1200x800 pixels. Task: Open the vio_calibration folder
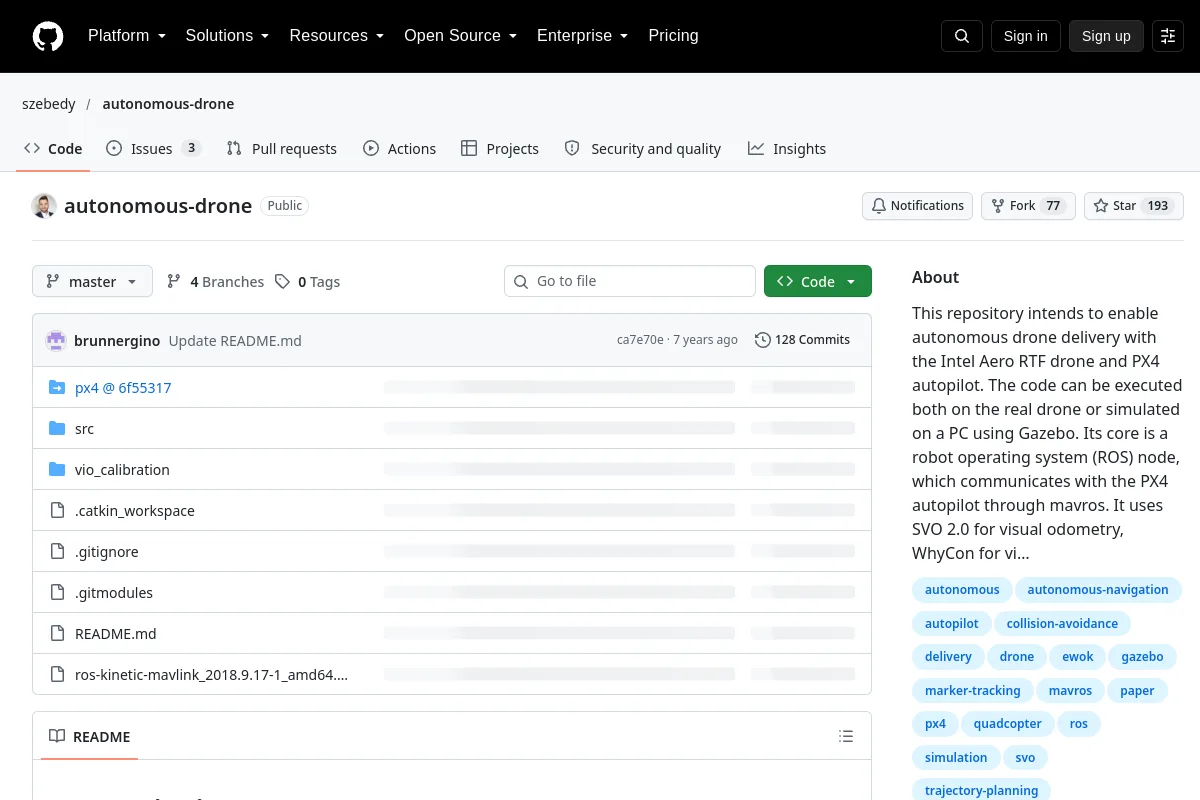point(122,469)
